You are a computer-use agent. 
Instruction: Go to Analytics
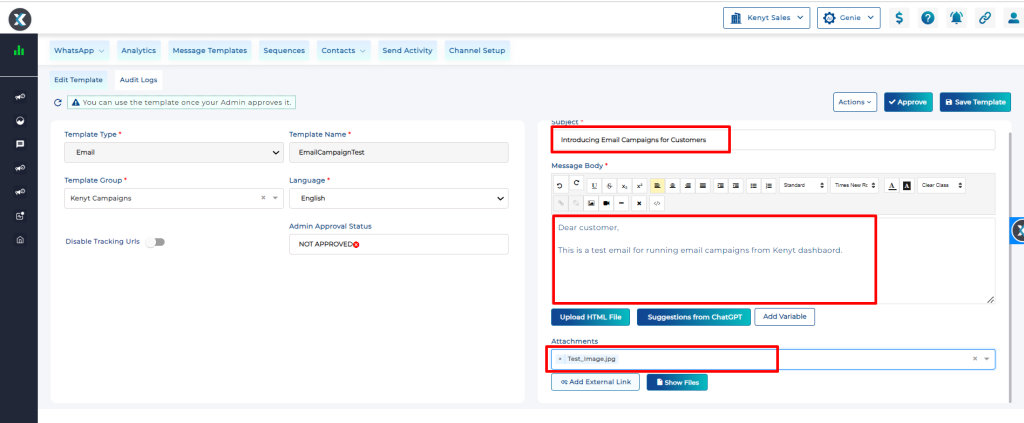point(138,50)
